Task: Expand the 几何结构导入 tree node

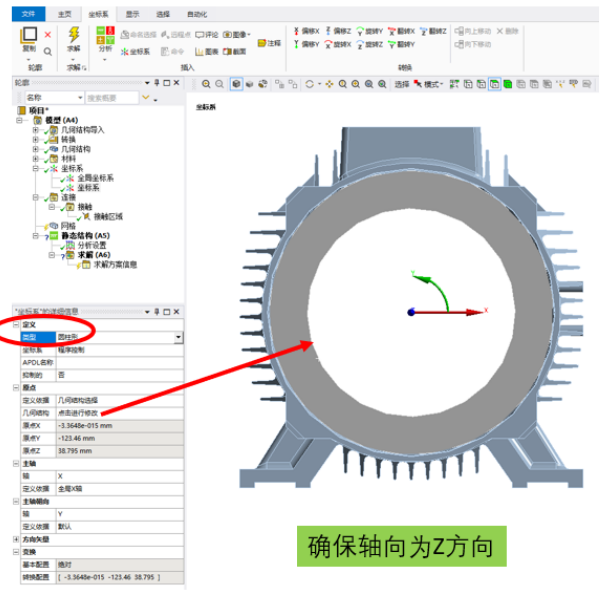Action: (x=36, y=130)
